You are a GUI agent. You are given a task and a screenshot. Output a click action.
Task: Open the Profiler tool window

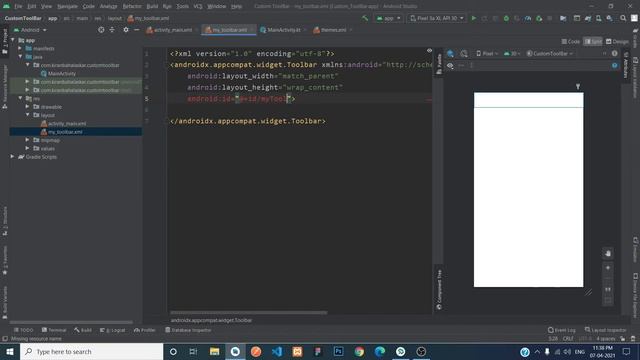pyautogui.click(x=144, y=330)
